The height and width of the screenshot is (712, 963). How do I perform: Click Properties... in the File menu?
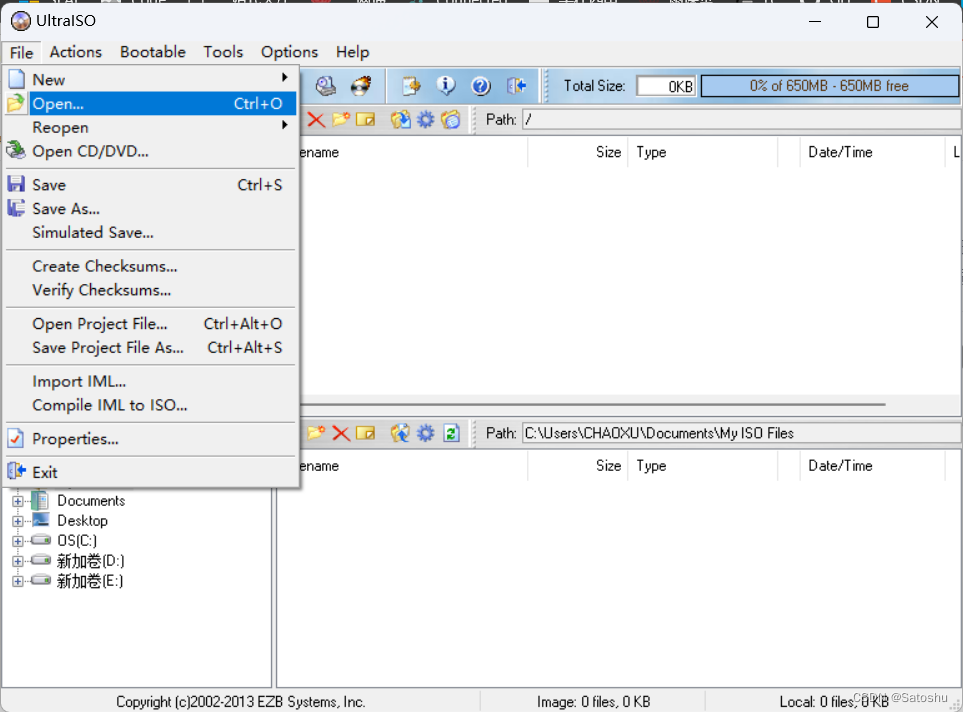point(75,439)
